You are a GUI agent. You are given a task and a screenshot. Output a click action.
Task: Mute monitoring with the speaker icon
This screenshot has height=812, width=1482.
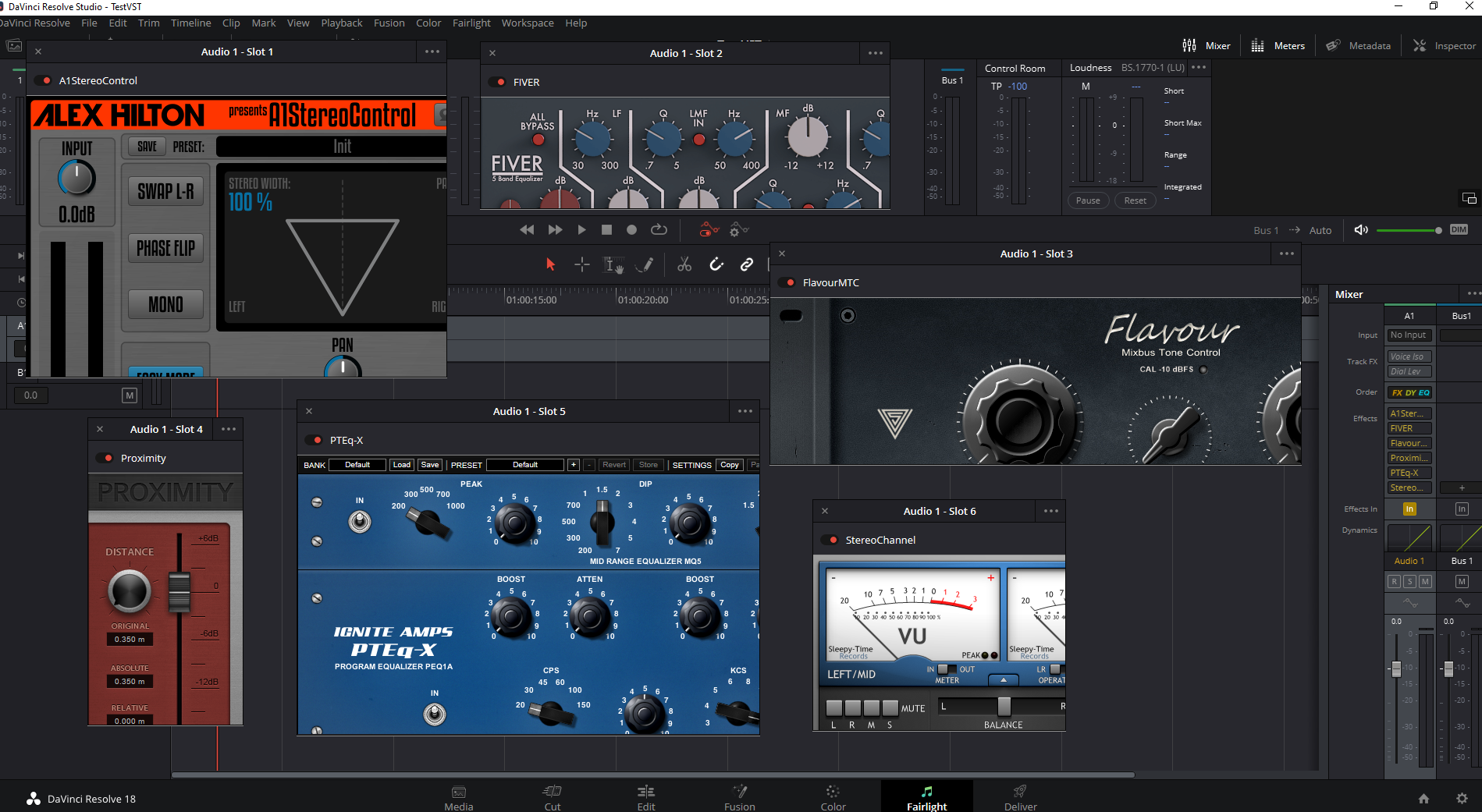pos(1361,229)
